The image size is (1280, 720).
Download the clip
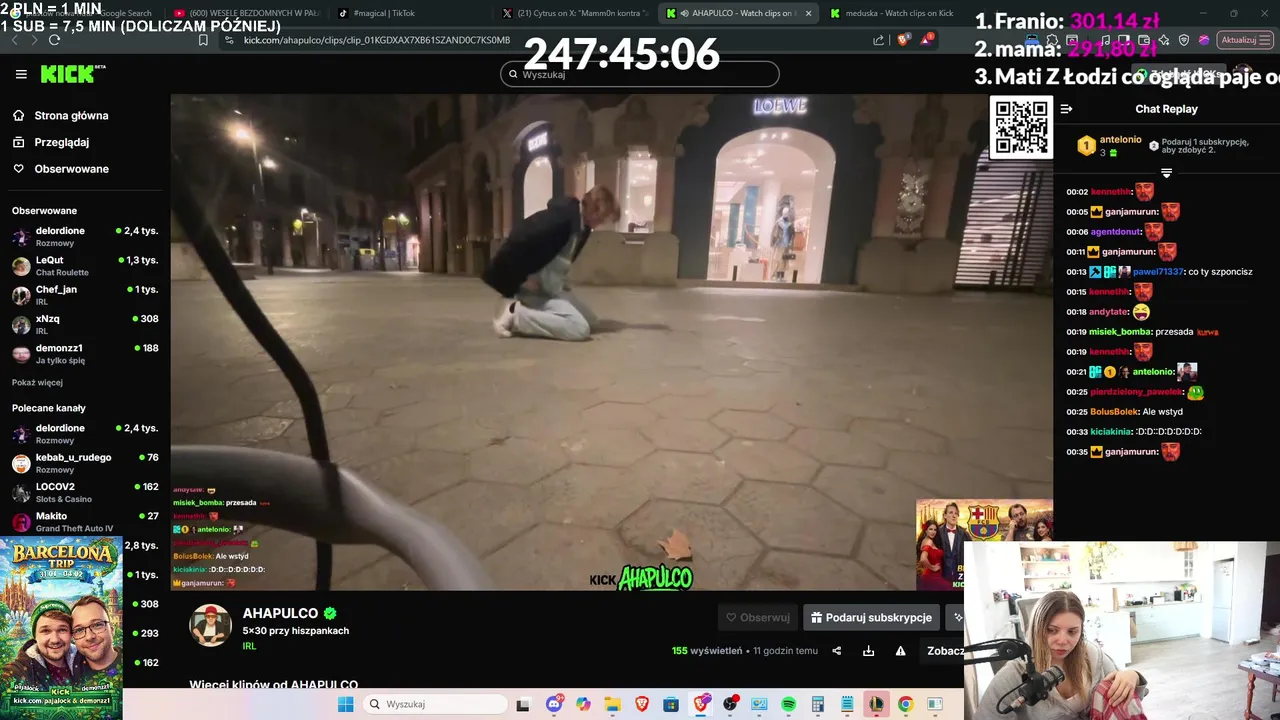(x=868, y=651)
